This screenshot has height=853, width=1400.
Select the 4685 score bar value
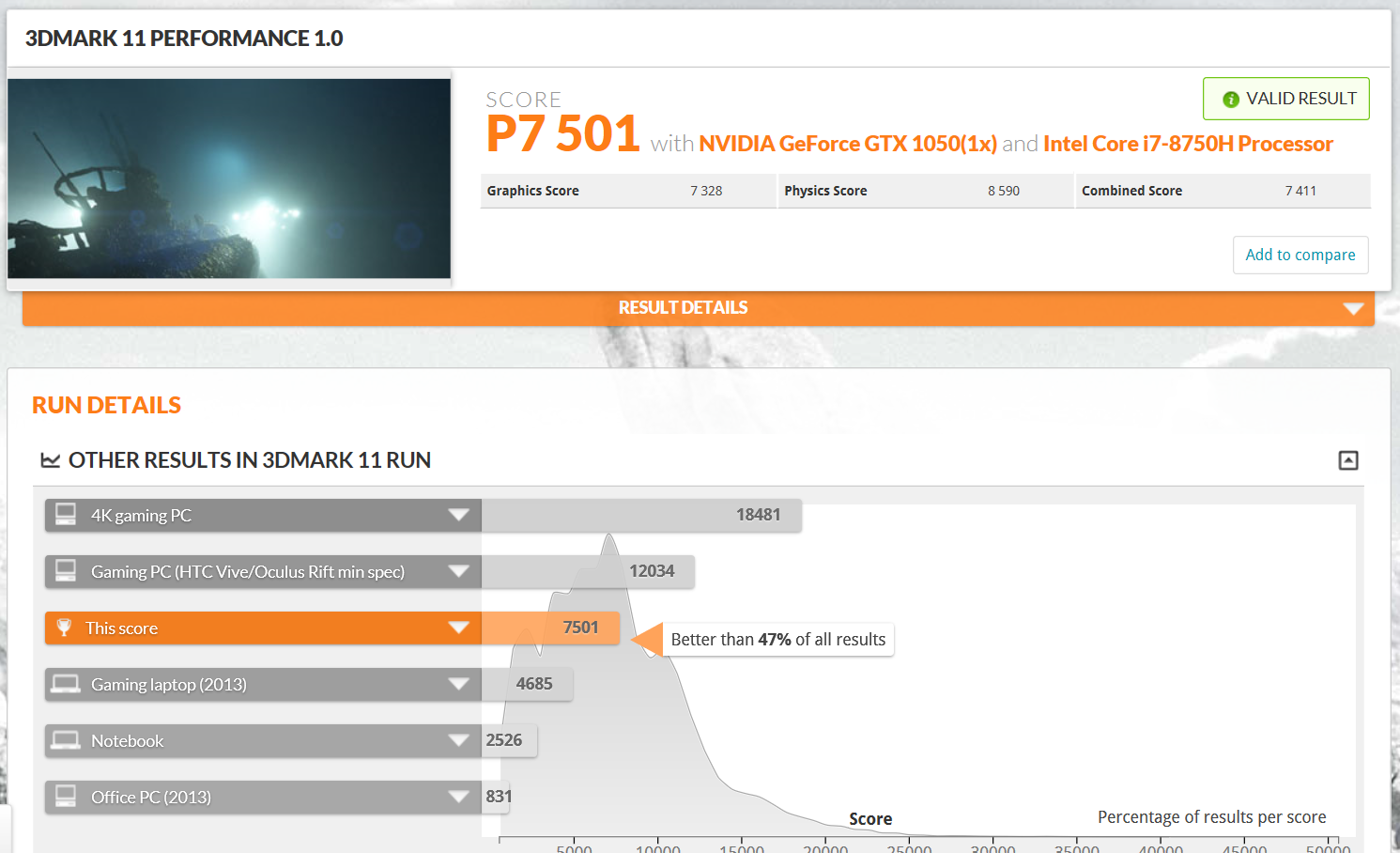point(534,684)
